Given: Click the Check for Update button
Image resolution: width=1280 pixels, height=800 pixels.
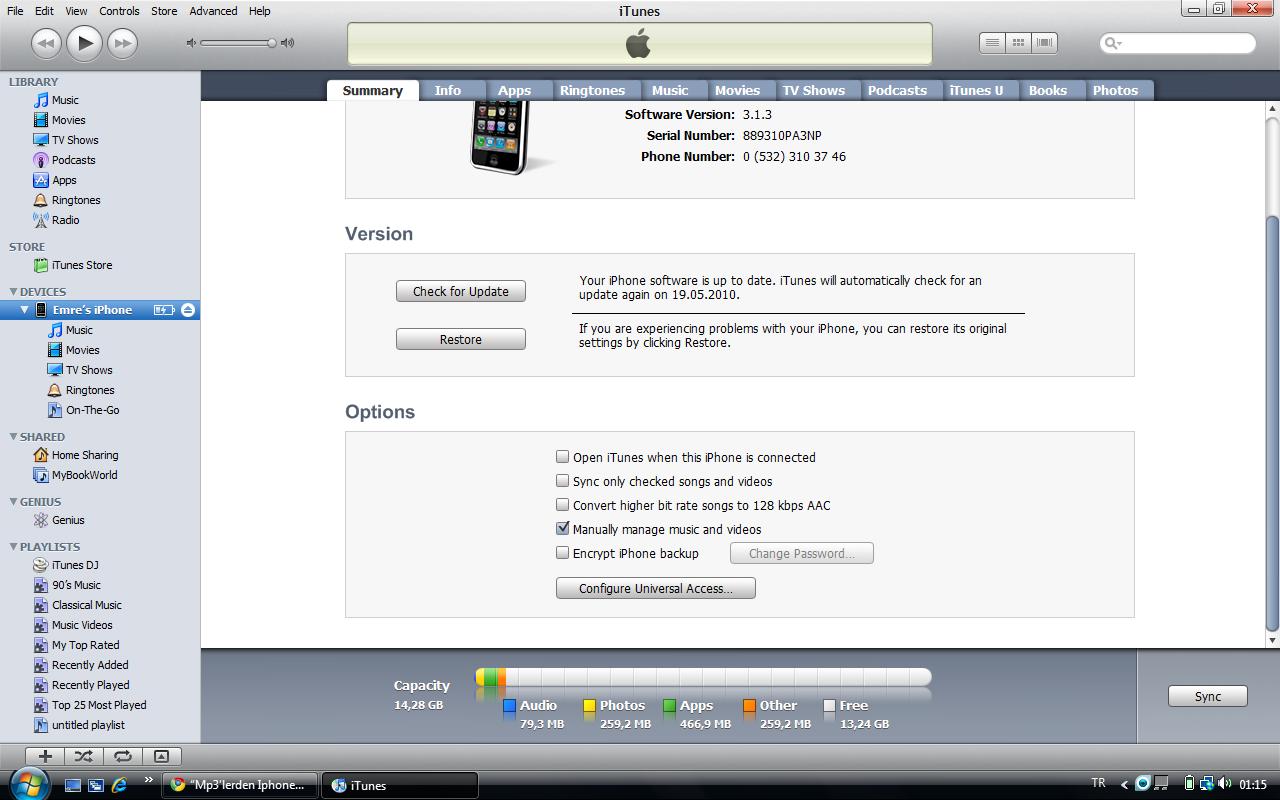Looking at the screenshot, I should coord(460,291).
